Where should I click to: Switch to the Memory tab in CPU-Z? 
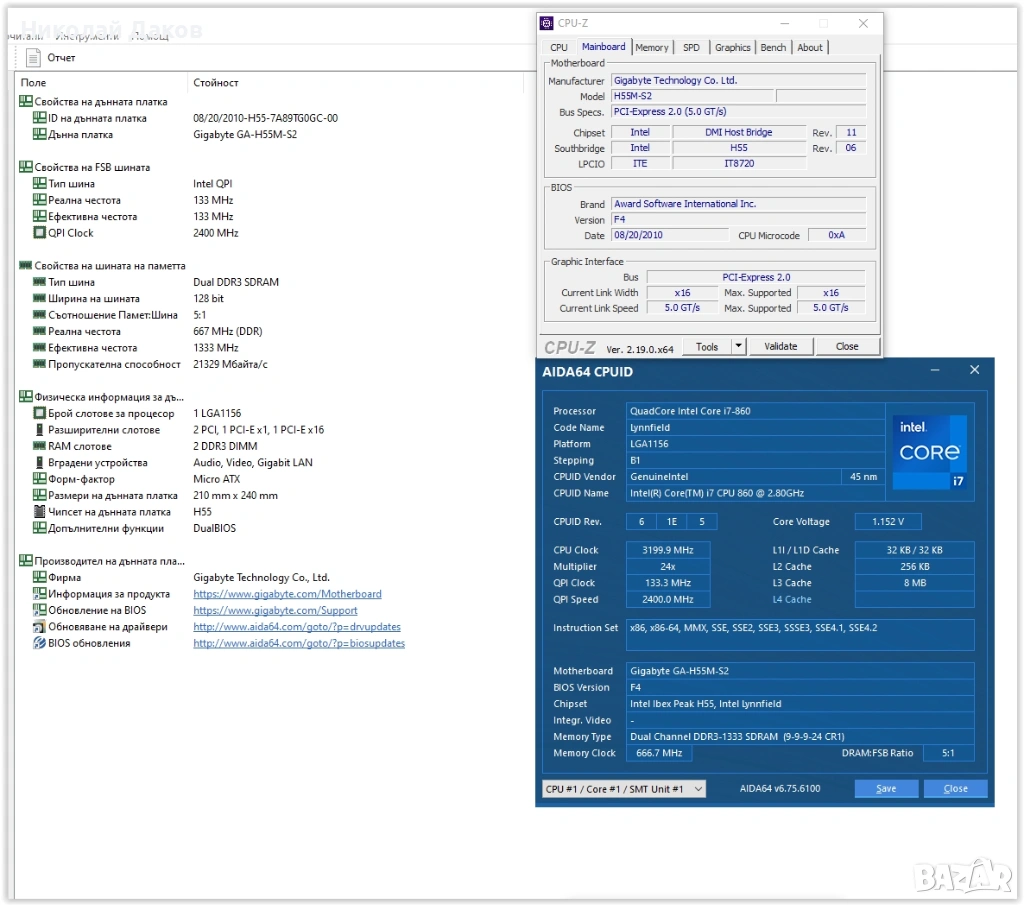pos(652,47)
